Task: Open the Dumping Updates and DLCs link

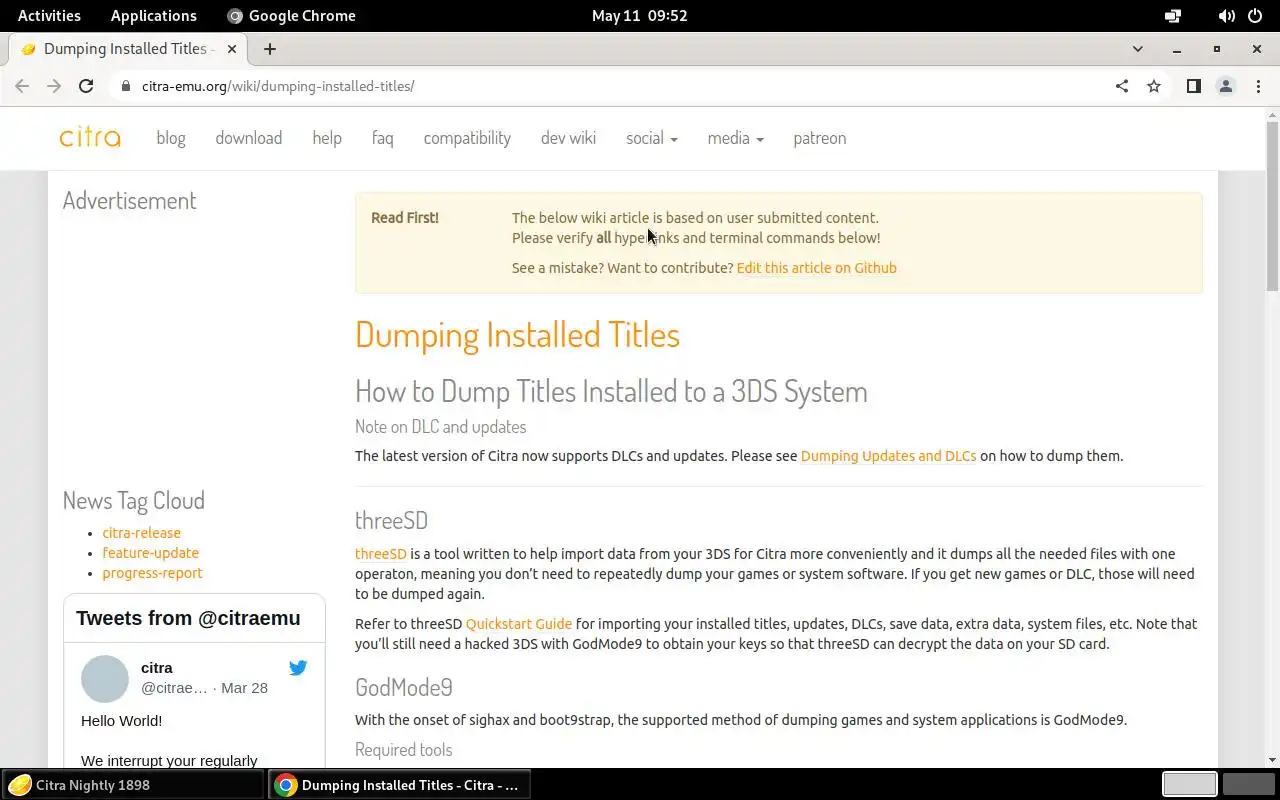Action: 888,456
